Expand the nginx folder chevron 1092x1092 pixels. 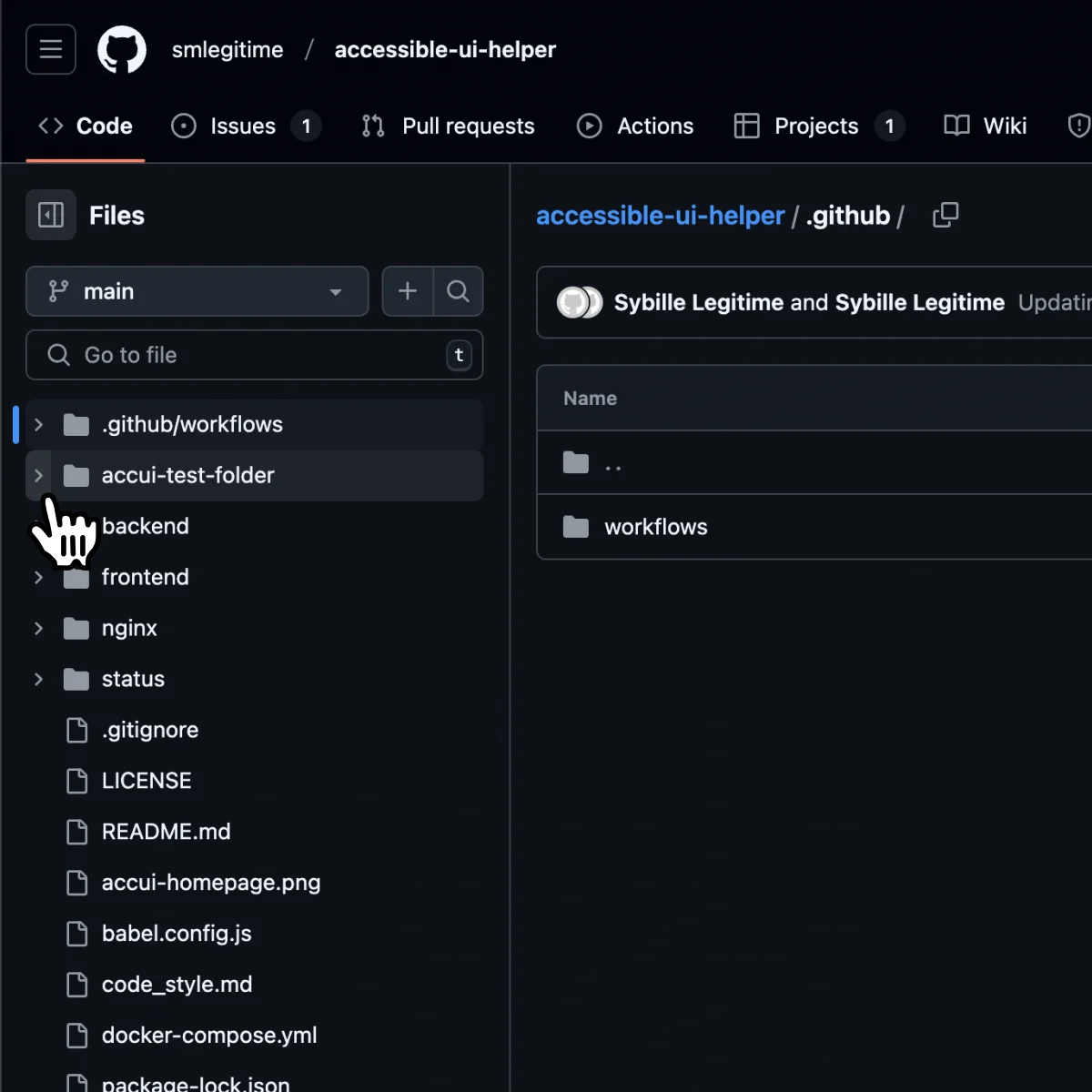(38, 628)
